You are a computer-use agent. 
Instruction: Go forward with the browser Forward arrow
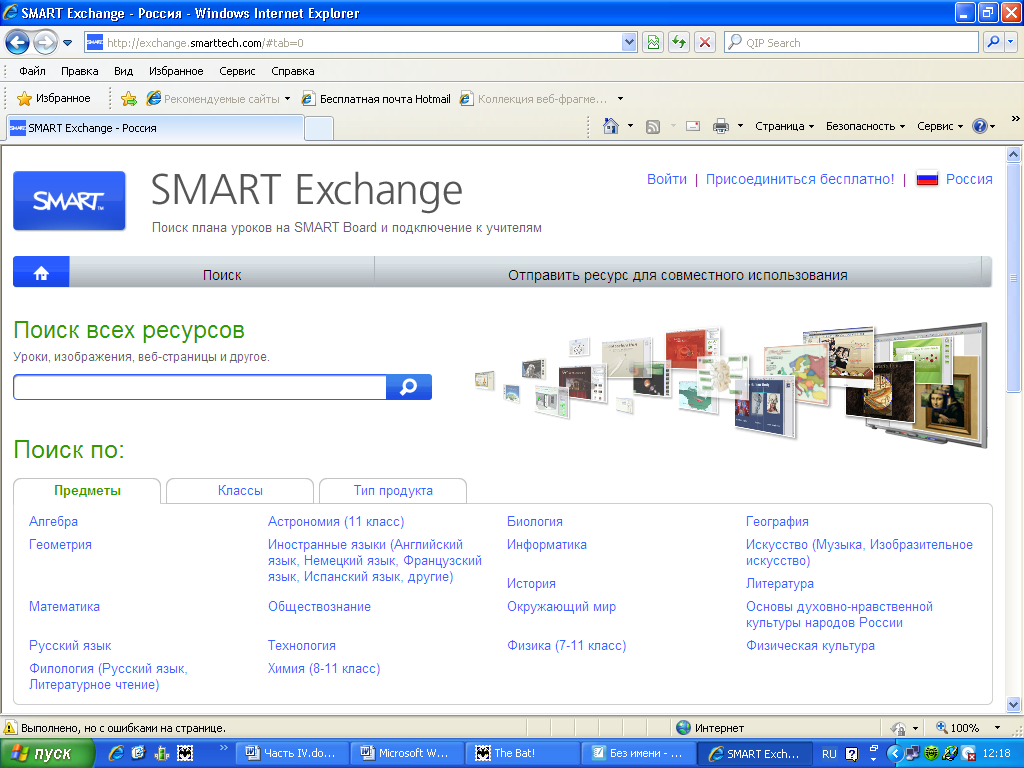pos(45,43)
